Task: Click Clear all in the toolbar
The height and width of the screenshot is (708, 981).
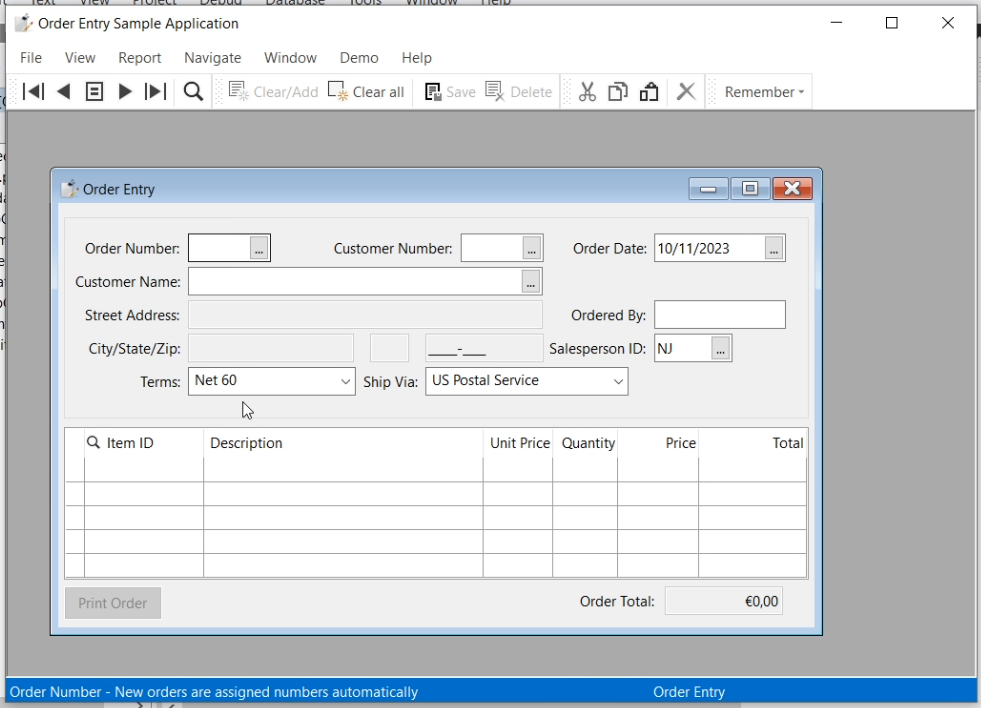Action: point(367,92)
